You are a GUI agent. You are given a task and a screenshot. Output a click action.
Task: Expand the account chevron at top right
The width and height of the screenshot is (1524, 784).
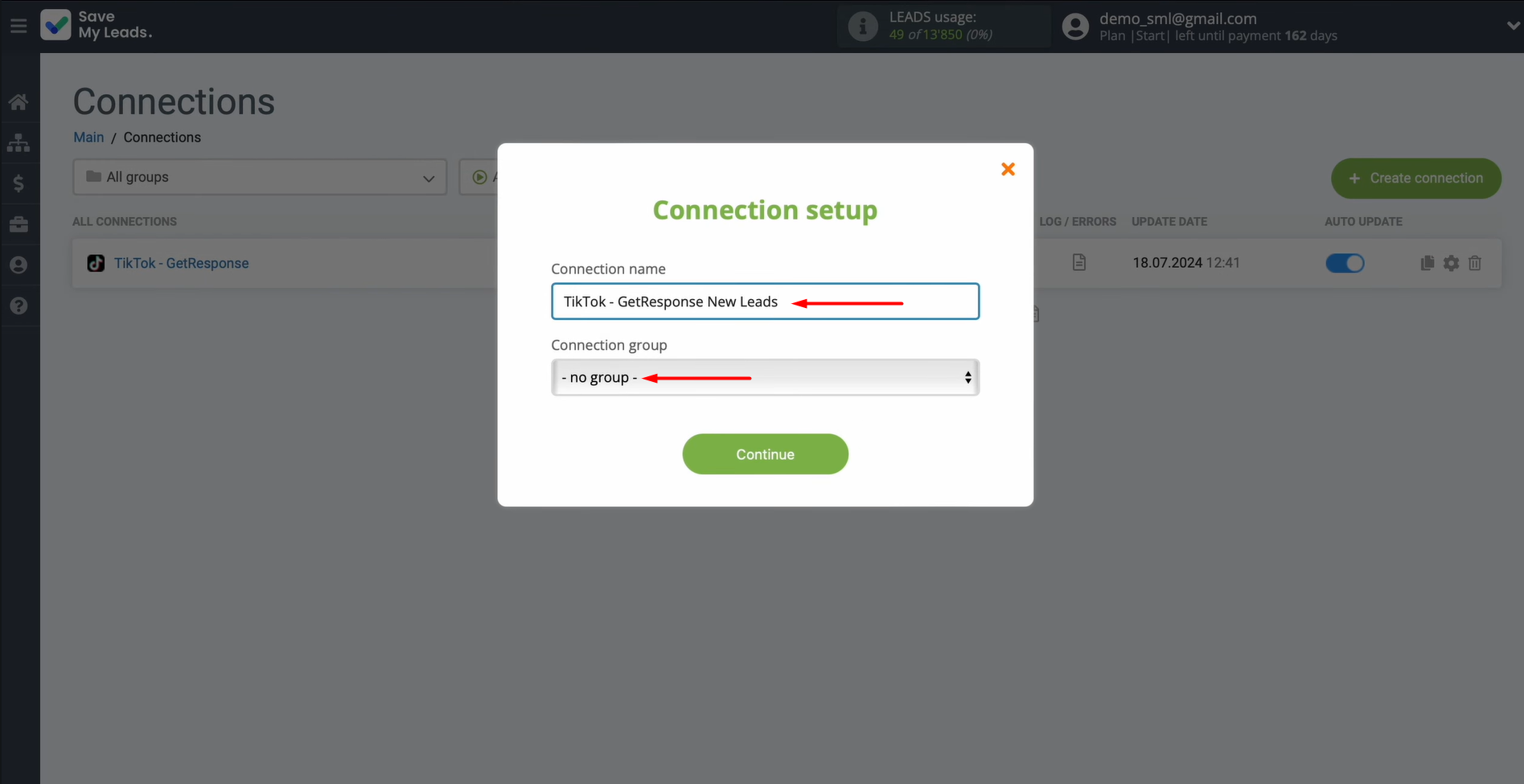1512,25
